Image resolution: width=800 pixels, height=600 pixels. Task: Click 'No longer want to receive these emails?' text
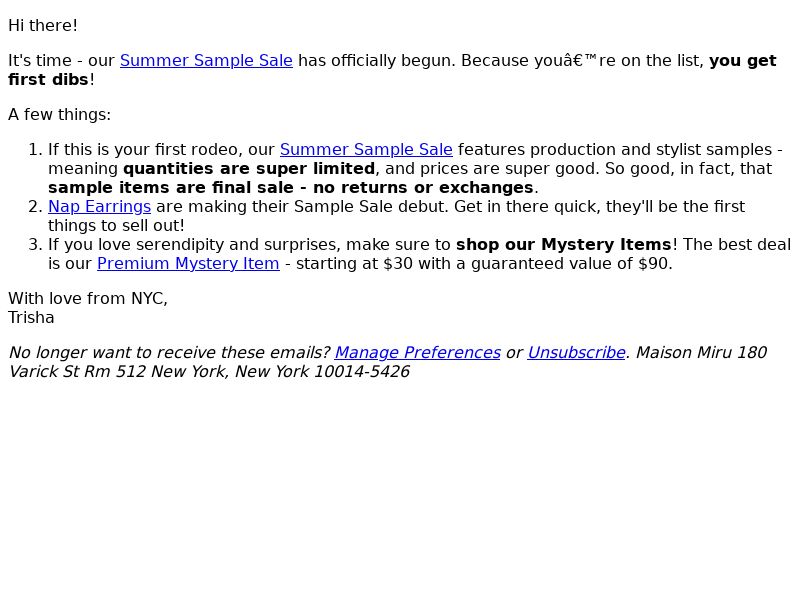point(169,353)
